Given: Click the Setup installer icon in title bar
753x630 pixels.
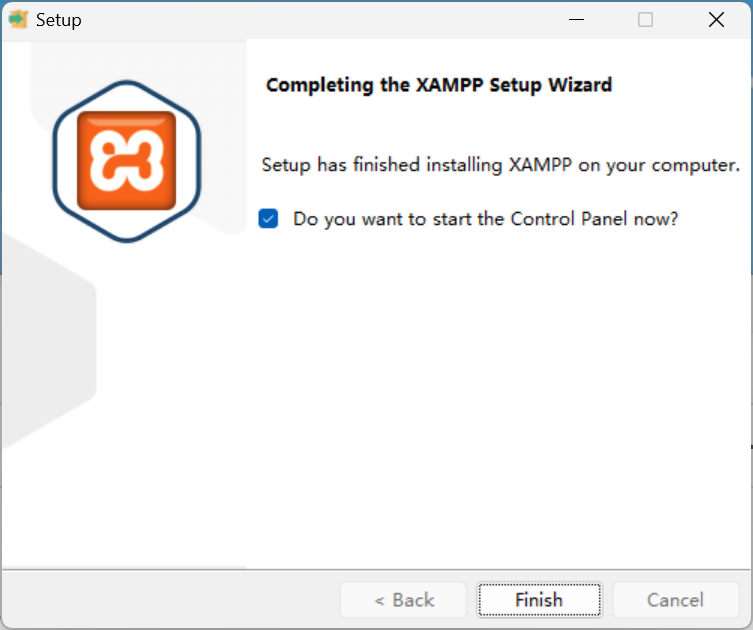Looking at the screenshot, I should coord(18,19).
